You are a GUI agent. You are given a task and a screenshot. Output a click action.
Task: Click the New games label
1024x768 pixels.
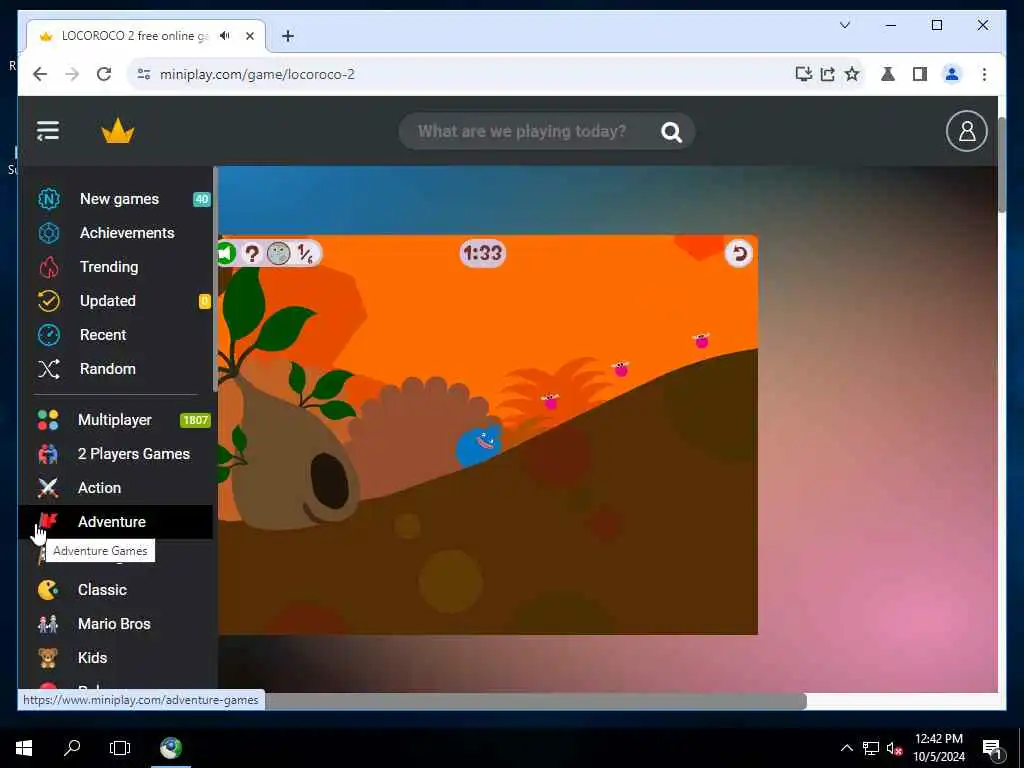click(120, 199)
